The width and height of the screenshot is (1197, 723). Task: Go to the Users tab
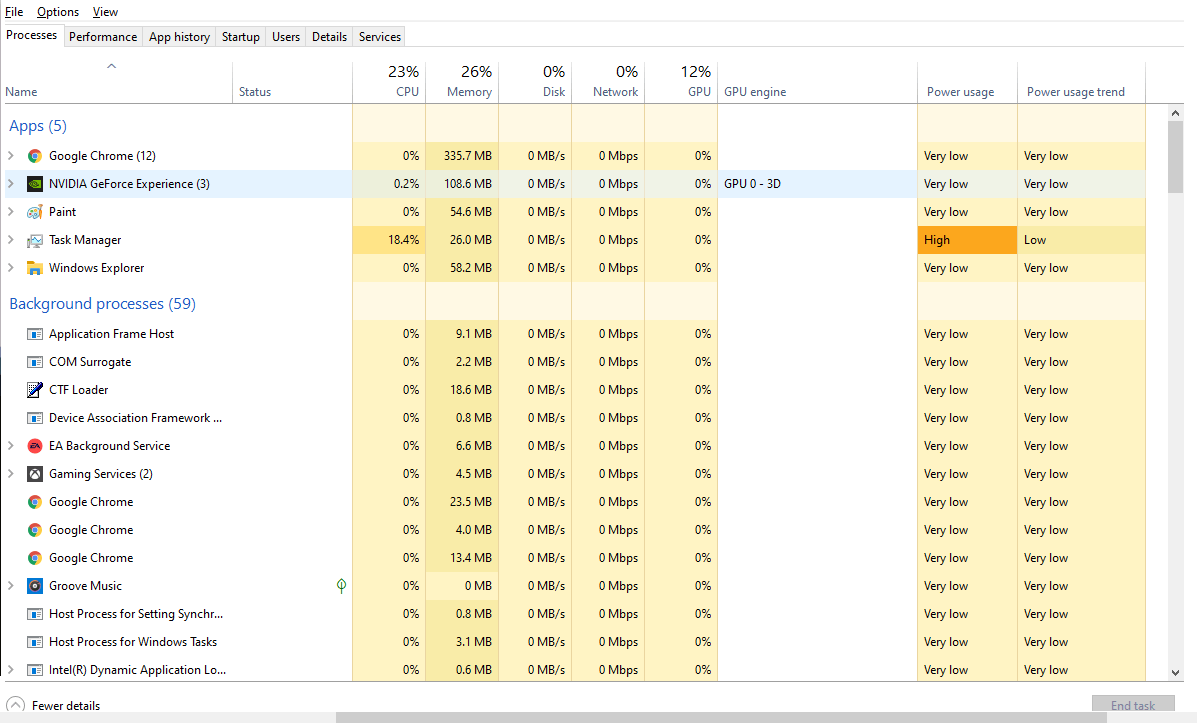(286, 37)
